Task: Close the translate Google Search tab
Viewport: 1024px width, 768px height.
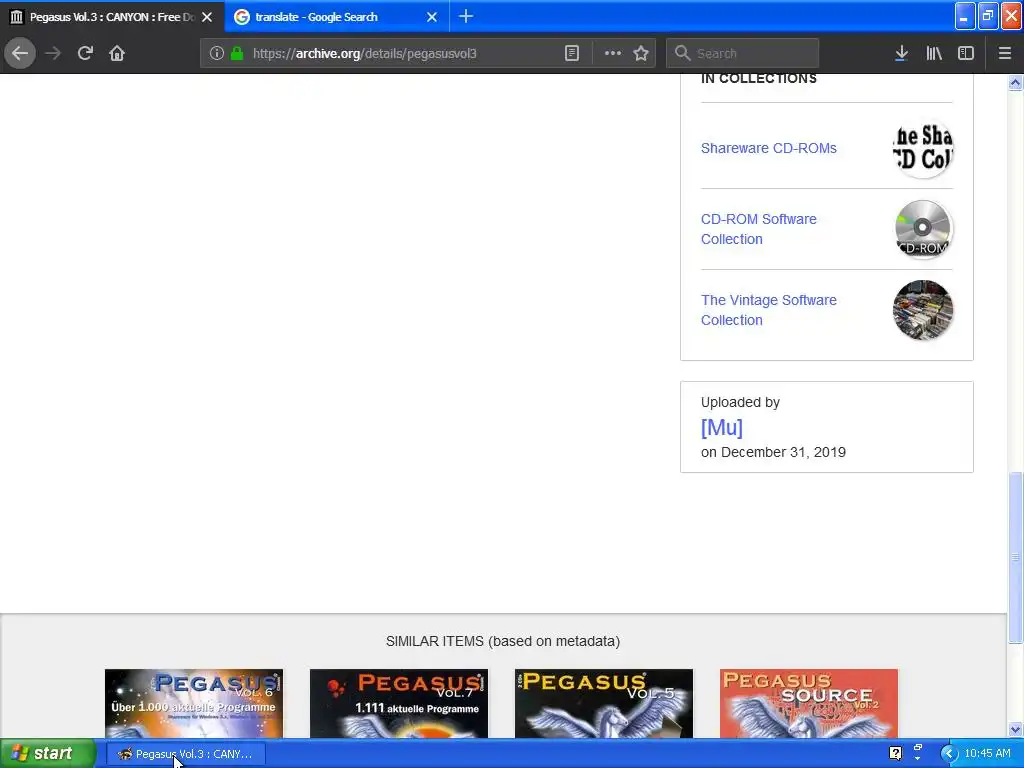Action: (x=432, y=17)
